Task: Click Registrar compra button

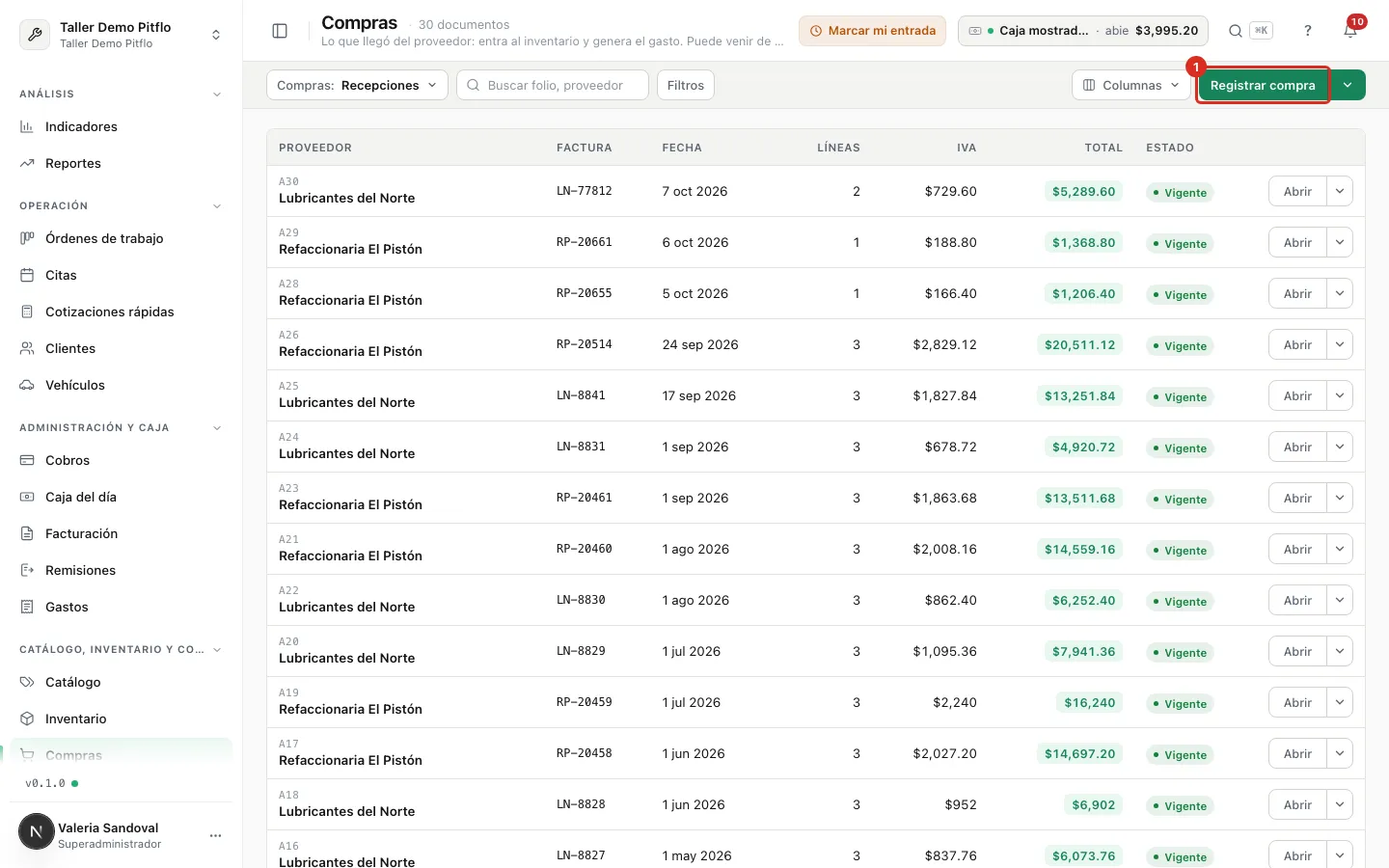Action: point(1263,85)
